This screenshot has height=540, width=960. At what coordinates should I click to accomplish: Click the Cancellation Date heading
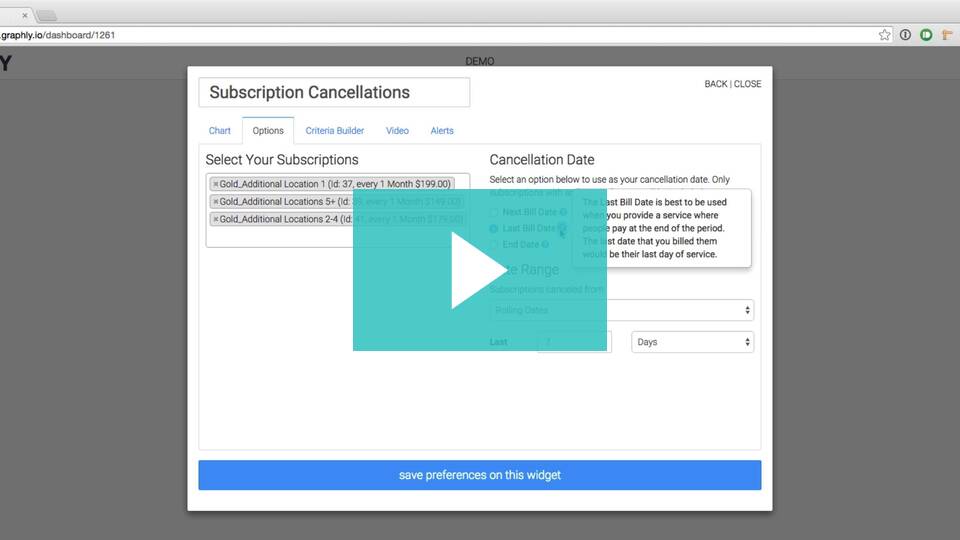pos(542,160)
